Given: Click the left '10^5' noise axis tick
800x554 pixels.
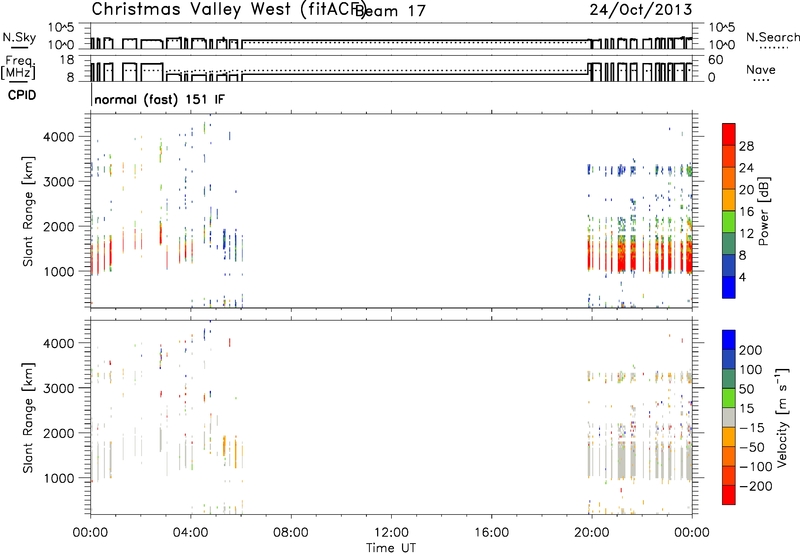Looking at the screenshot, I should (x=61, y=28).
